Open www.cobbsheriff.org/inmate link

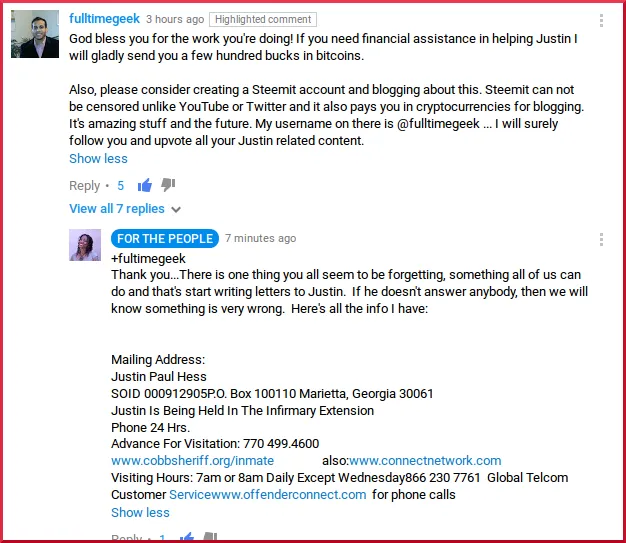(x=192, y=460)
